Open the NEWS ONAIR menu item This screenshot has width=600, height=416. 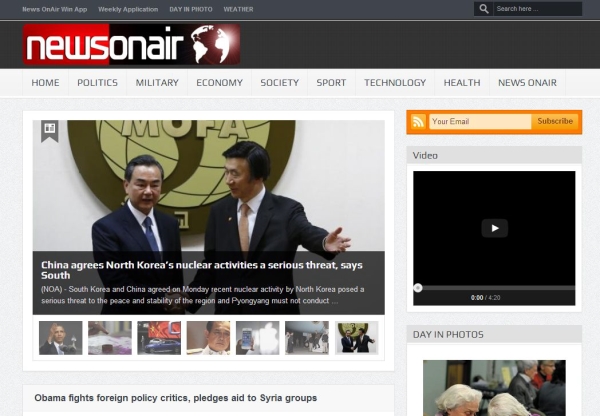(x=527, y=83)
